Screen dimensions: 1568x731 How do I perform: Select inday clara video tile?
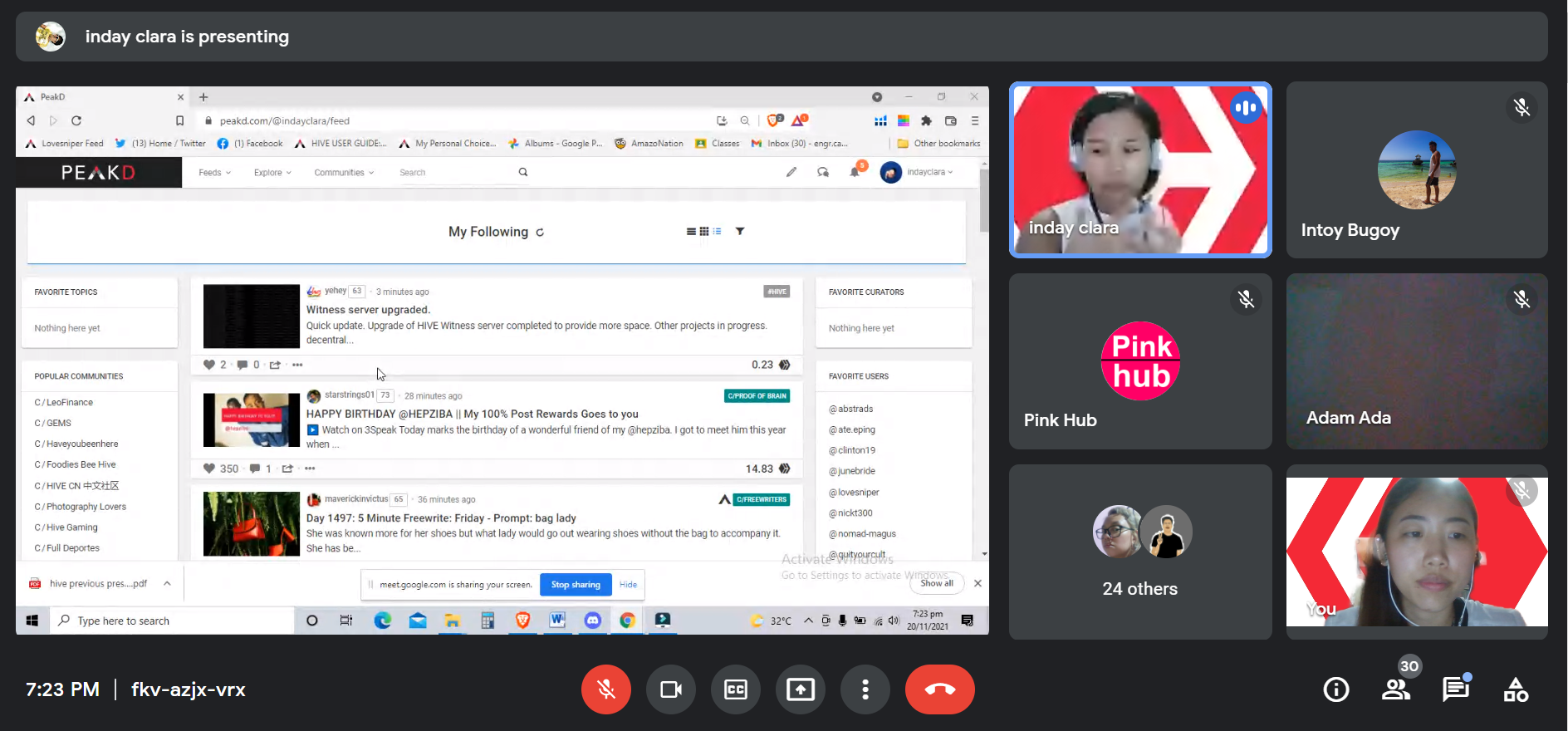pos(1140,169)
